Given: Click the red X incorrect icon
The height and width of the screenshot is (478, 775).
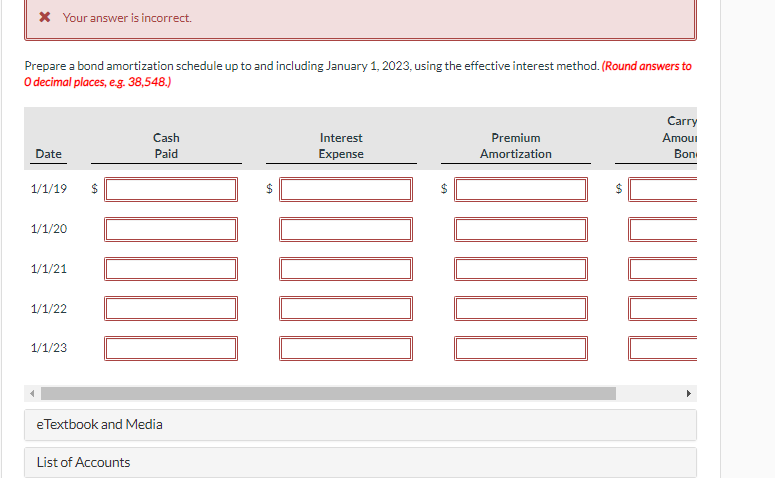Looking at the screenshot, I should coord(44,17).
